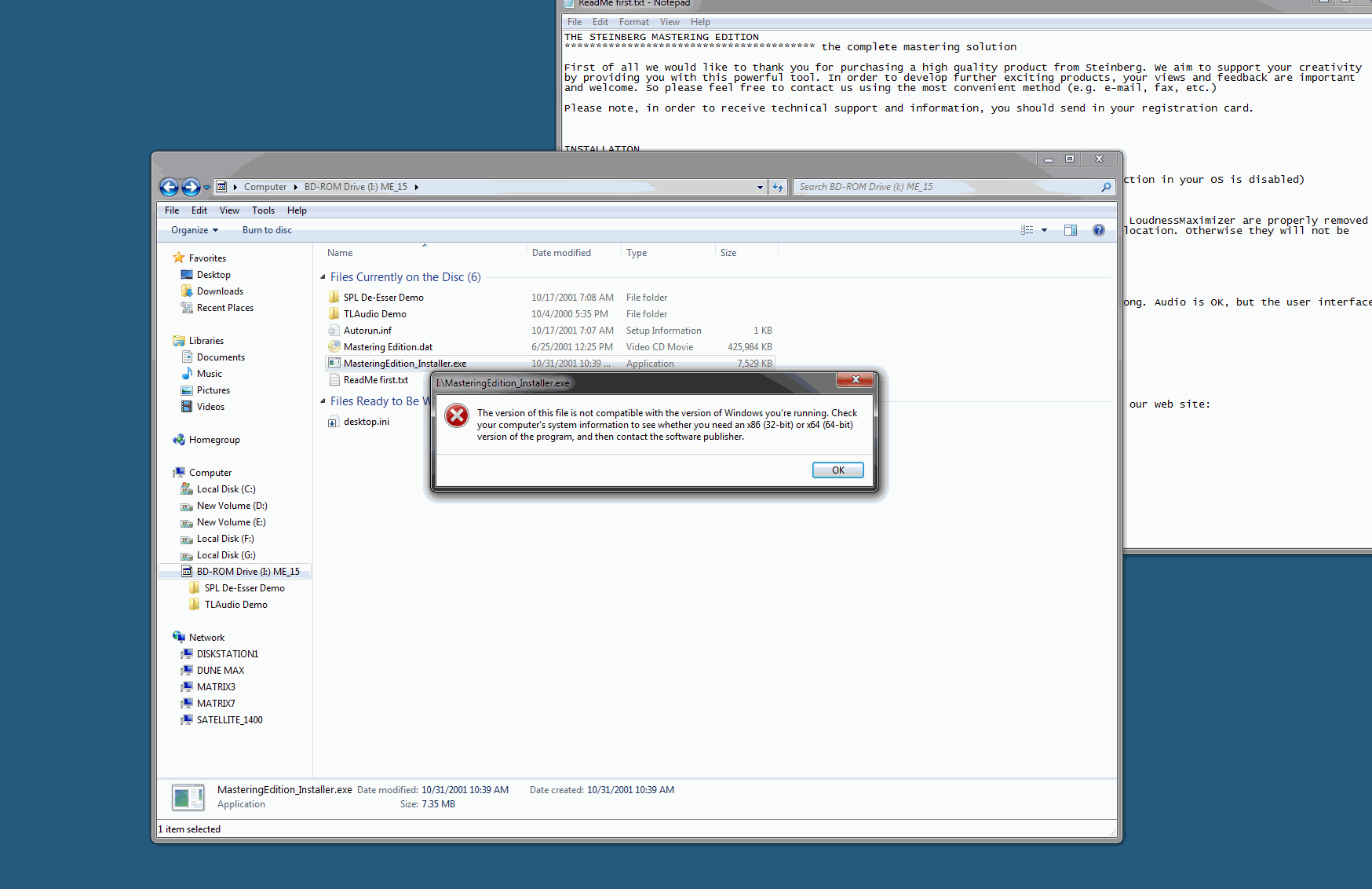The height and width of the screenshot is (889, 1372).
Task: Open the view options dropdown arrow
Action: click(x=1044, y=230)
